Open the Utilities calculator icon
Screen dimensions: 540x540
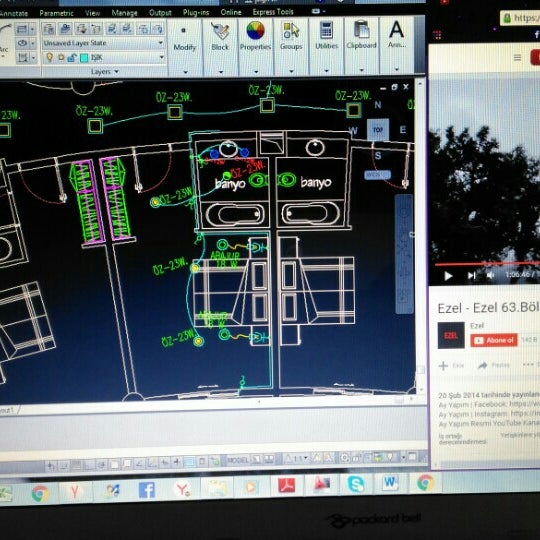pyautogui.click(x=326, y=30)
